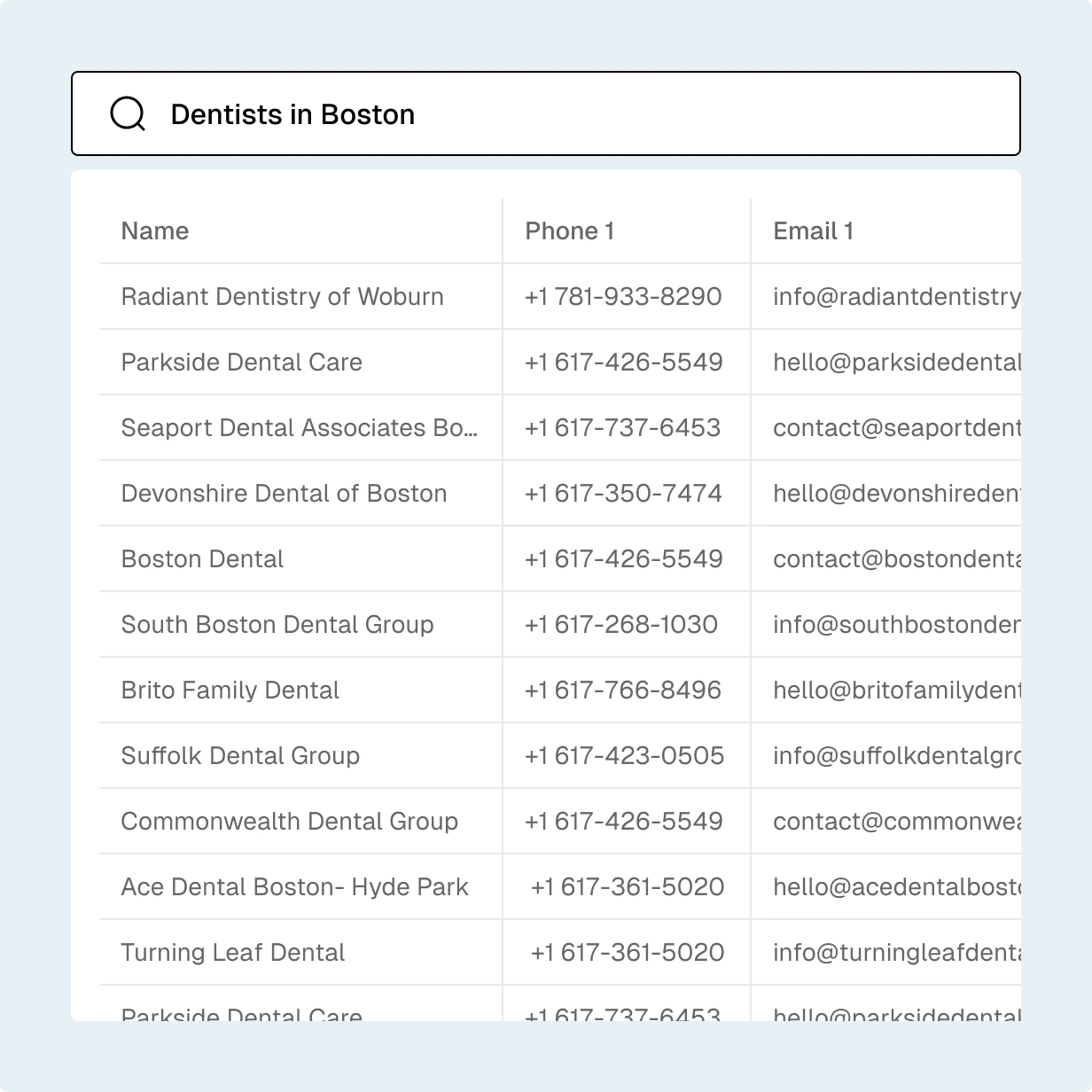Viewport: 1092px width, 1092px height.
Task: Select Devonshire Dental of Boston name cell
Action: [284, 494]
